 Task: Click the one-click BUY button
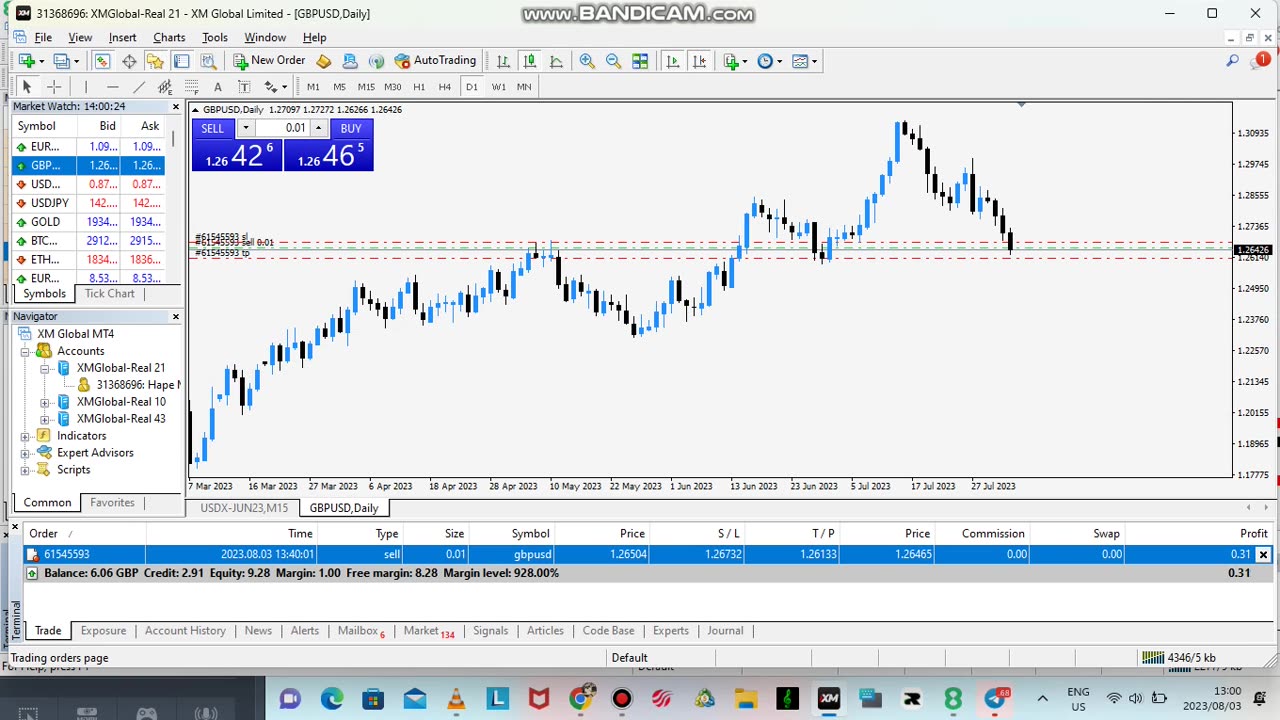[351, 128]
